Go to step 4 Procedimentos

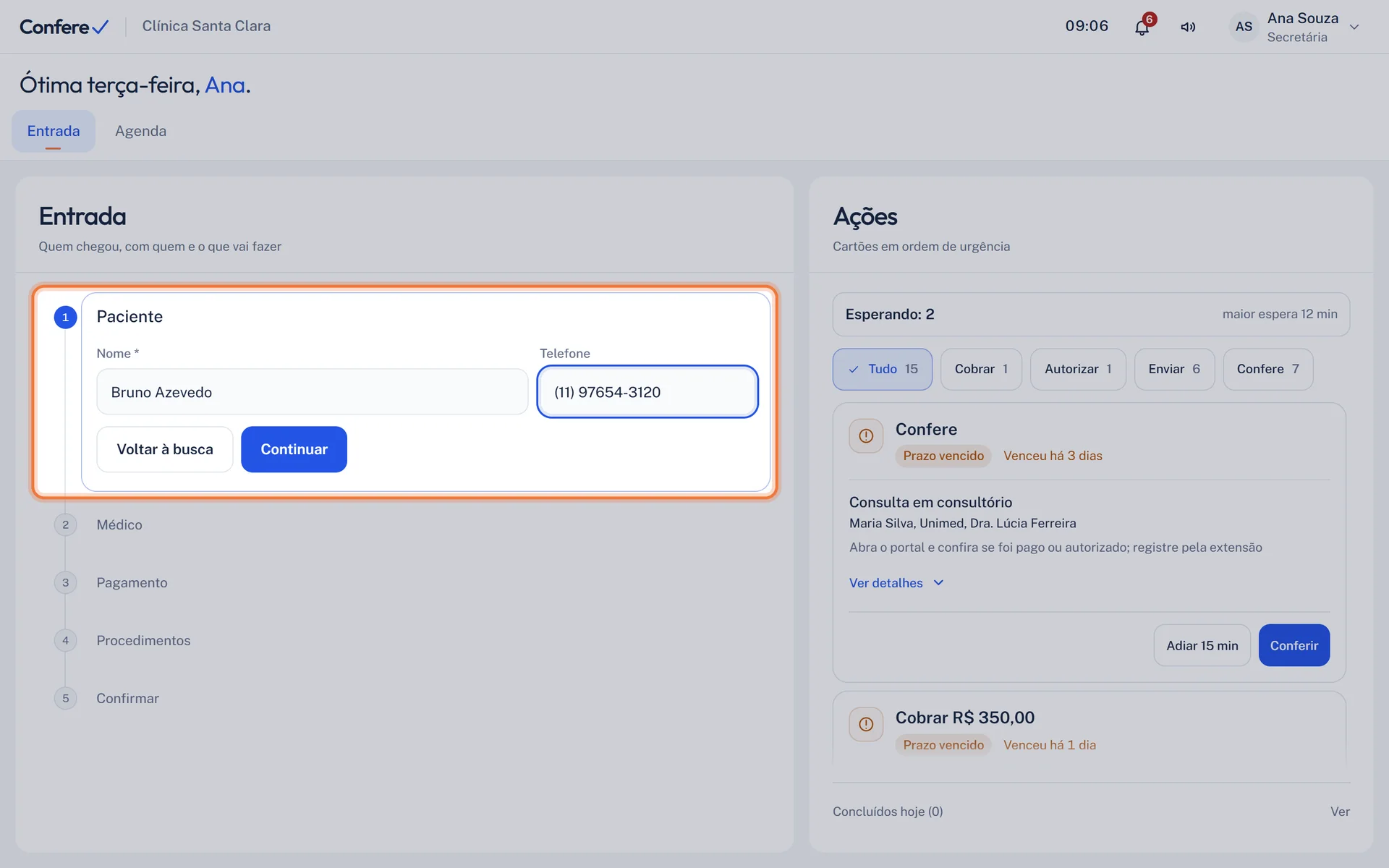pos(143,640)
